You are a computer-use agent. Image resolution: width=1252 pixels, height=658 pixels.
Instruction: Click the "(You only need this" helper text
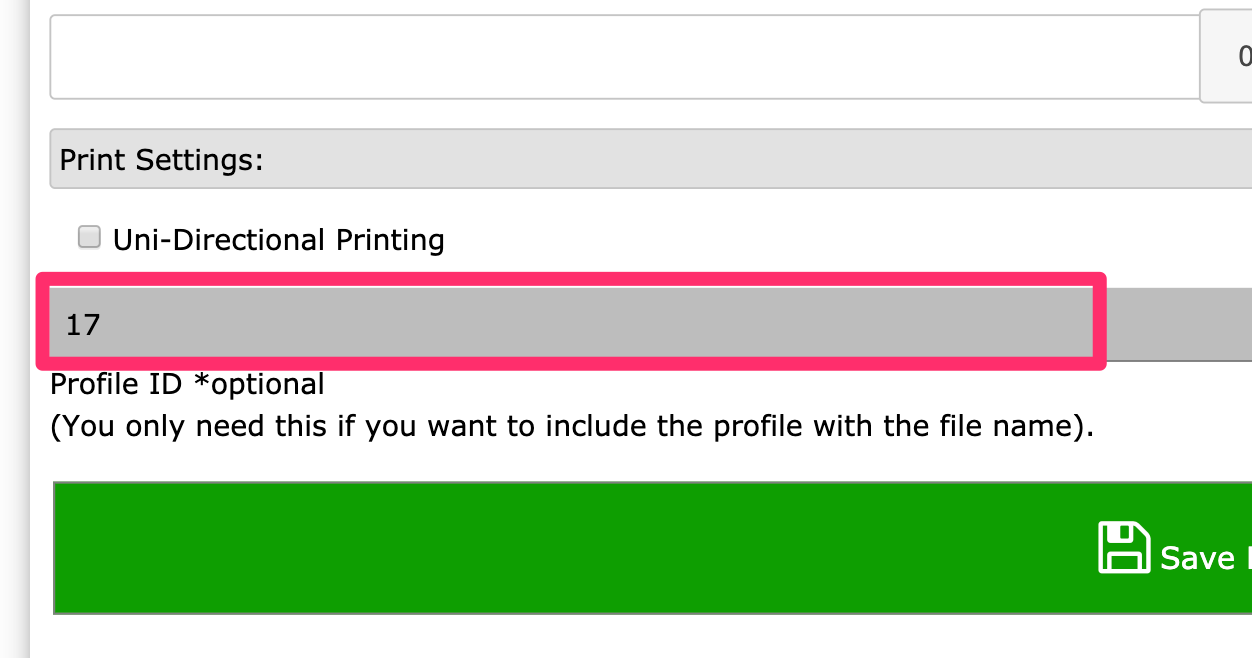(188, 427)
